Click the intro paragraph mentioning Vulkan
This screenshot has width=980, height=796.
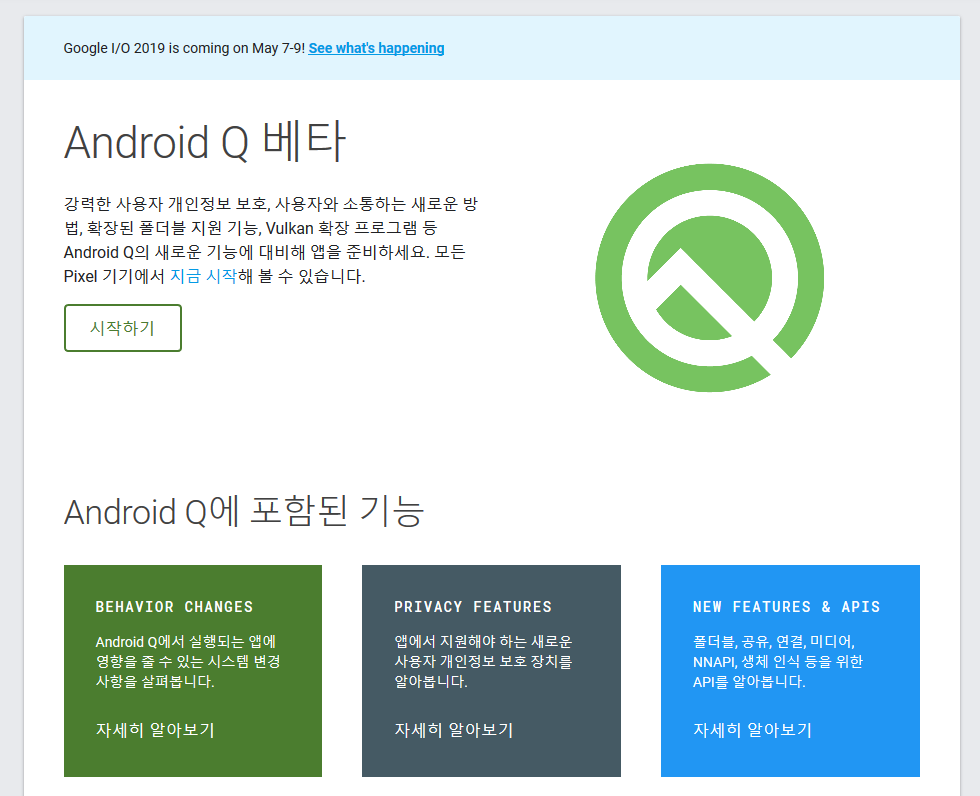click(271, 240)
